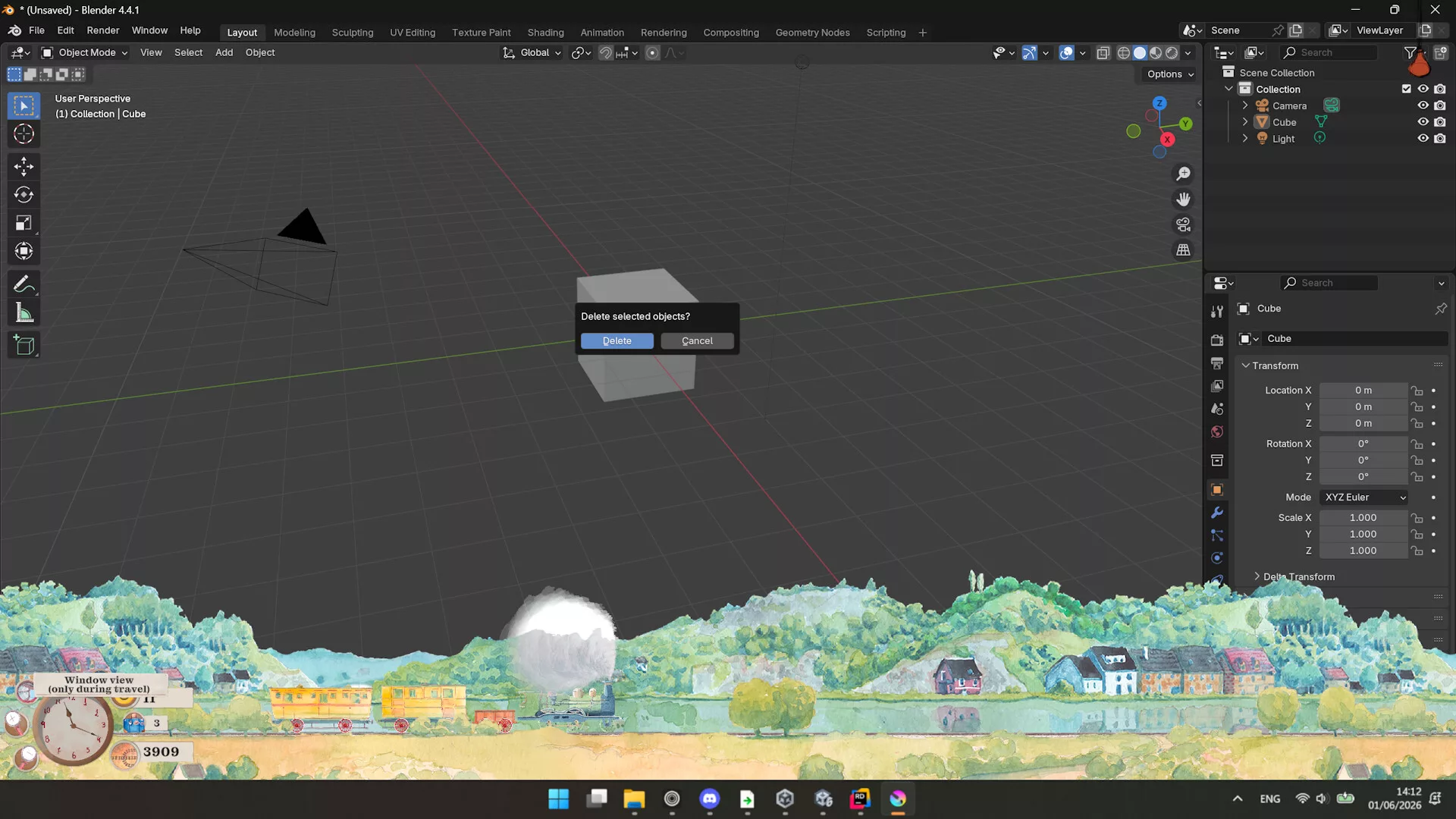Switch to rendered viewport shading
Screen dimensions: 1456x819
tap(1172, 52)
